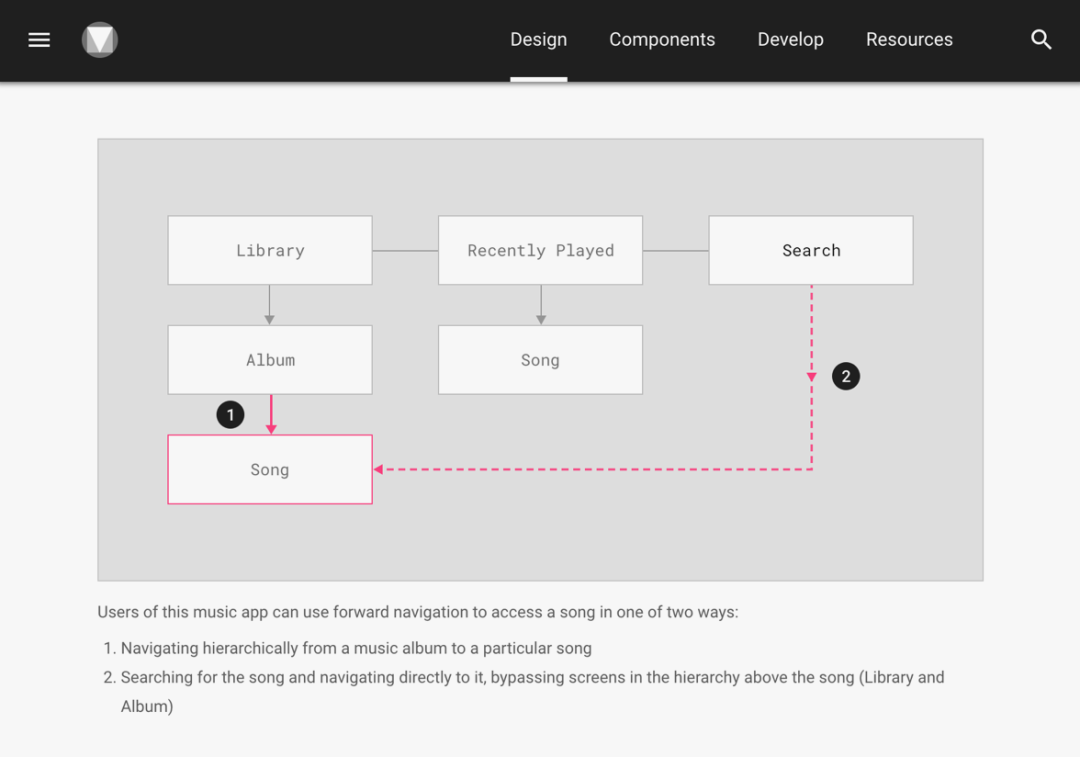
Task: Click the paragraph starting "Users of this music app"
Action: coord(418,612)
